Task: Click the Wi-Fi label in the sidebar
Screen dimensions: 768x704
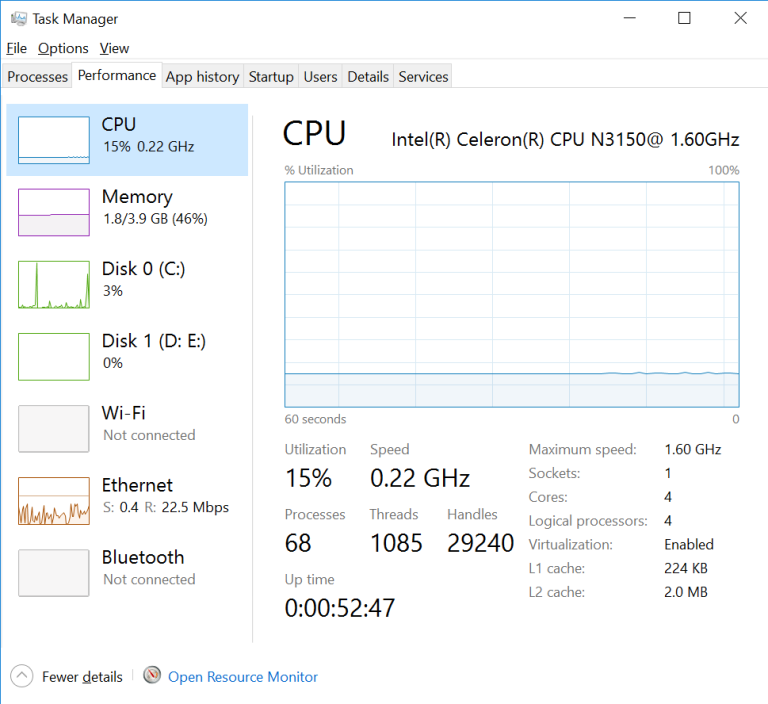Action: click(x=123, y=413)
